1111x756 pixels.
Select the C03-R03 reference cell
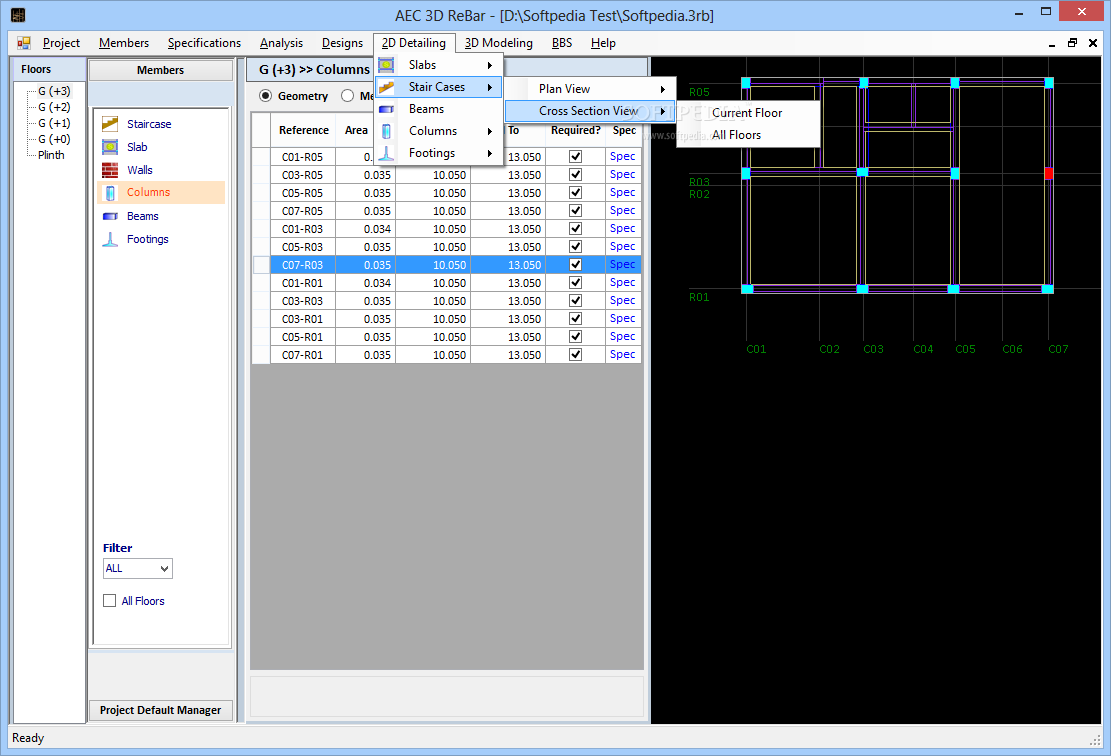(303, 300)
